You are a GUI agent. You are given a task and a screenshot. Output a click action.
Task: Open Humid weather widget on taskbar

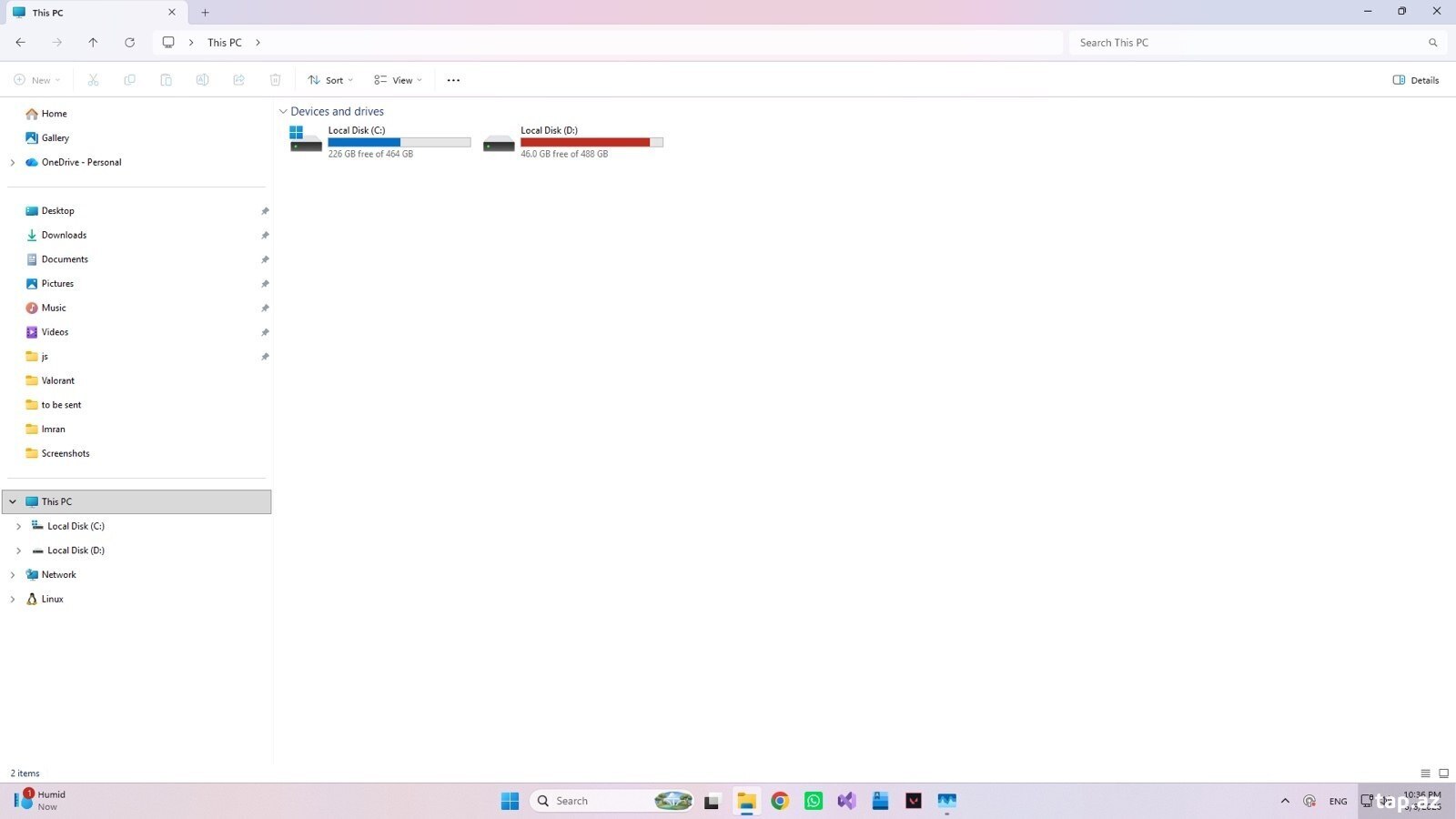(41, 801)
